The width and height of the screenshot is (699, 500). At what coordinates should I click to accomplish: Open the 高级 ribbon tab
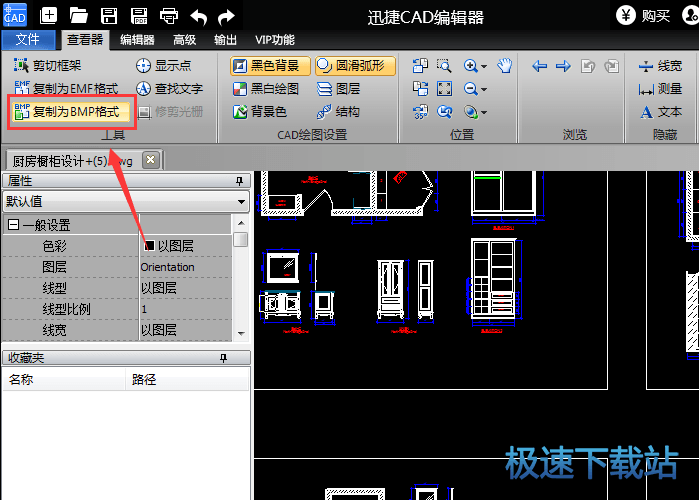185,40
